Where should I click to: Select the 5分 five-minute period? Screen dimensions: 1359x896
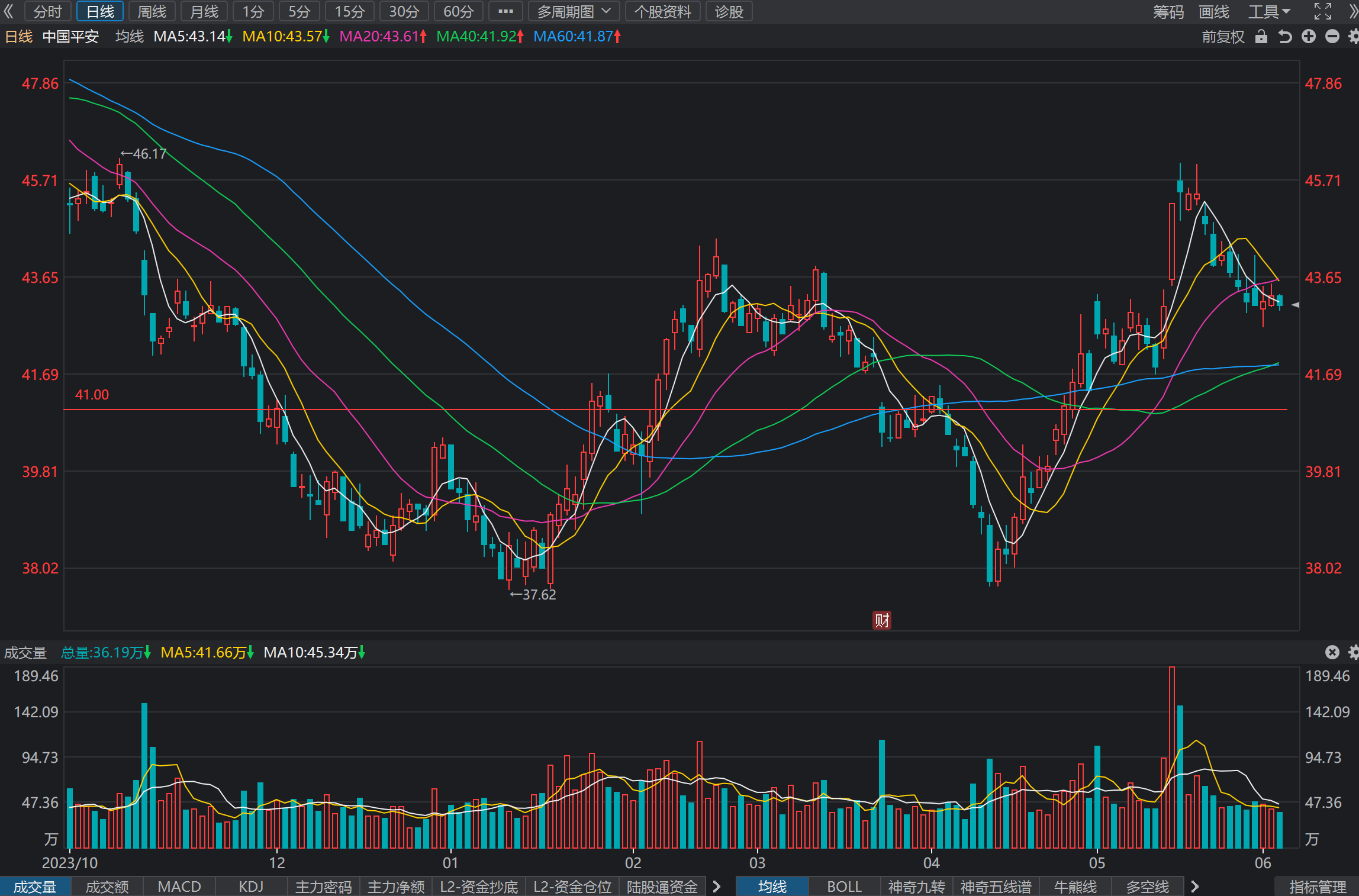click(300, 11)
